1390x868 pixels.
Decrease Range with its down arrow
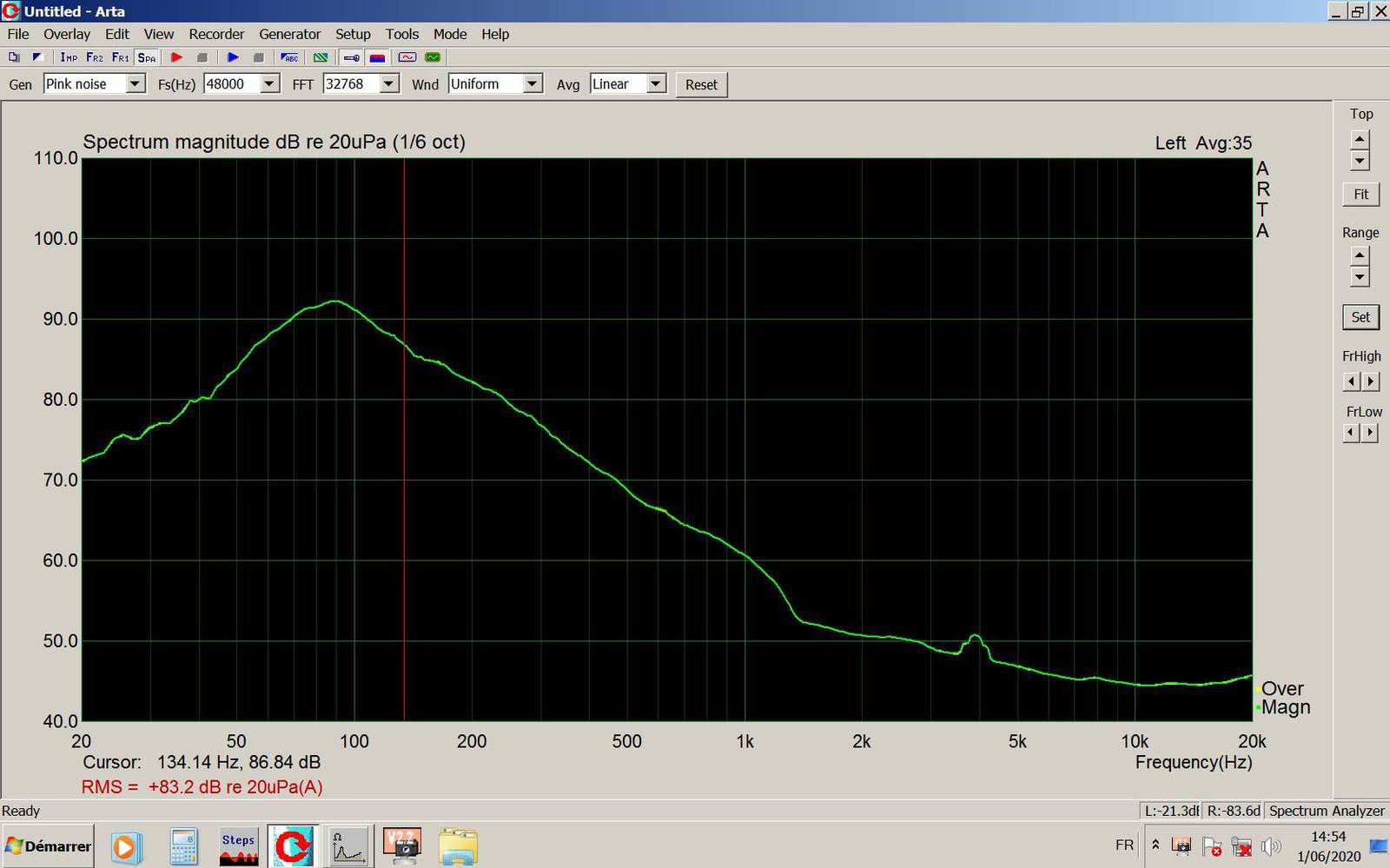tap(1360, 277)
